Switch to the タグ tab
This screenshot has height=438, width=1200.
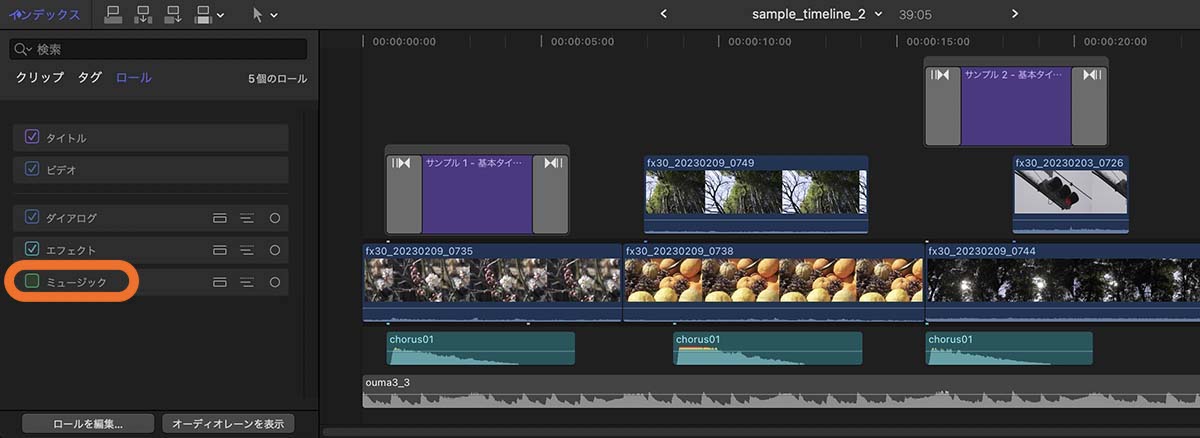(90, 78)
